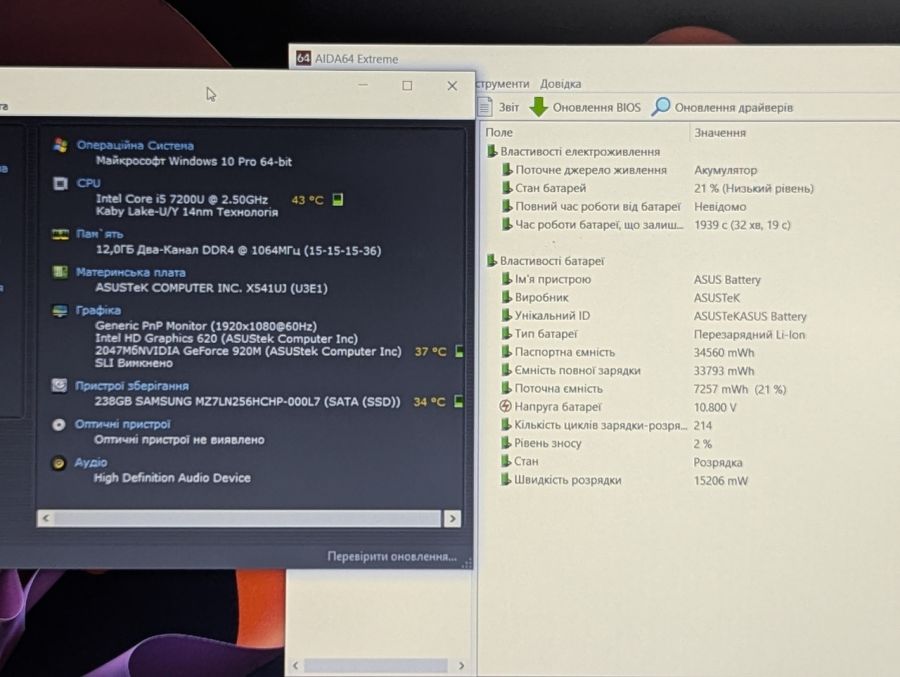Select the value 33793 mWh
Screen dimensions: 900x677
tap(724, 371)
